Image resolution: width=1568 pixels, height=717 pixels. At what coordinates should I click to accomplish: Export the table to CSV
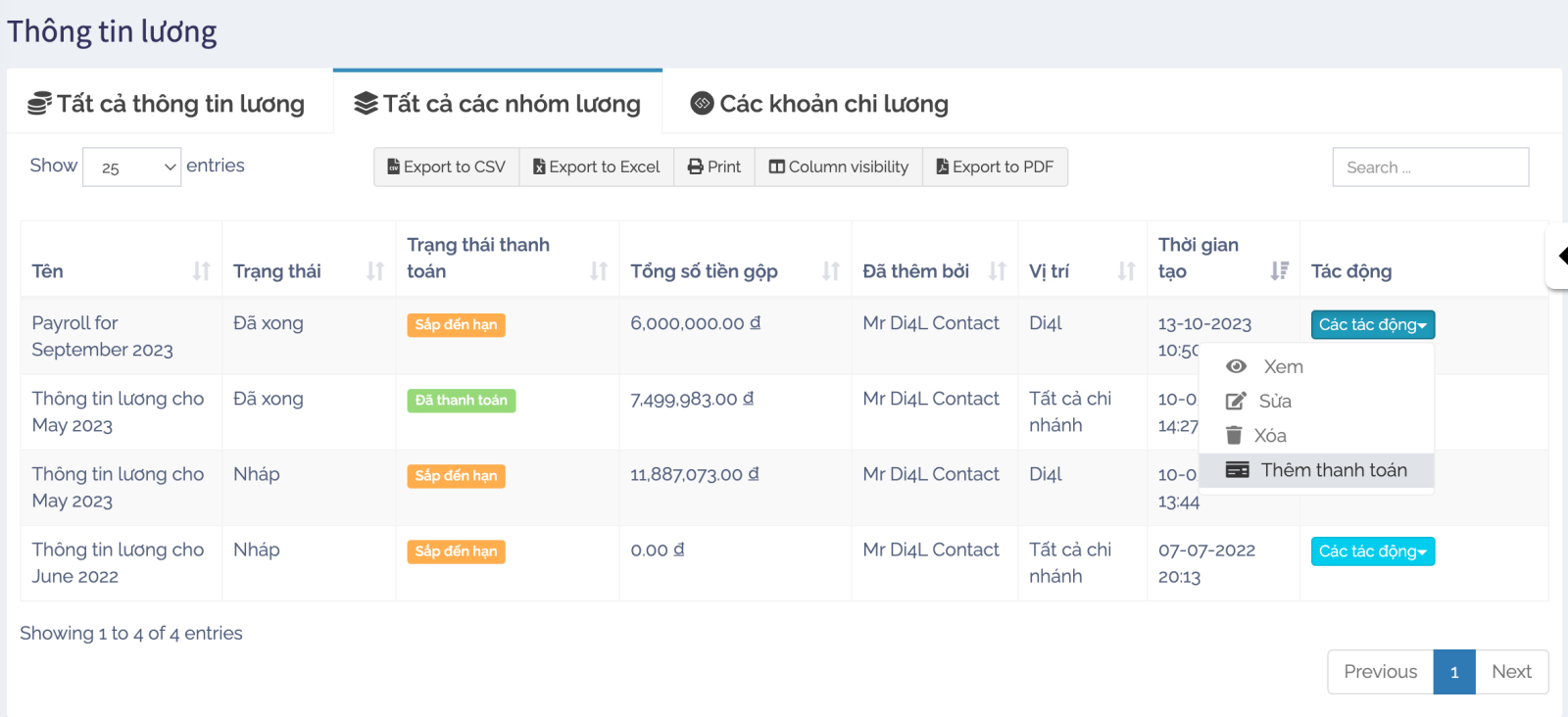[x=446, y=167]
